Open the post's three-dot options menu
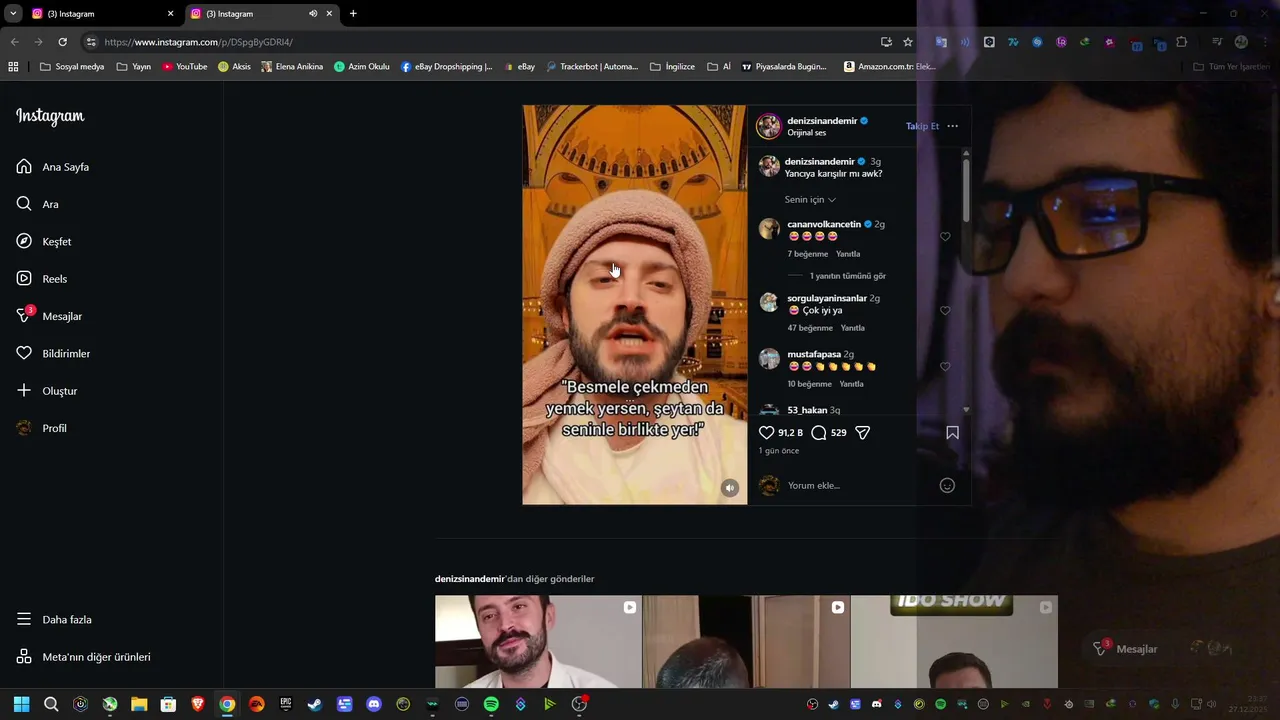The height and width of the screenshot is (720, 1280). [x=952, y=126]
